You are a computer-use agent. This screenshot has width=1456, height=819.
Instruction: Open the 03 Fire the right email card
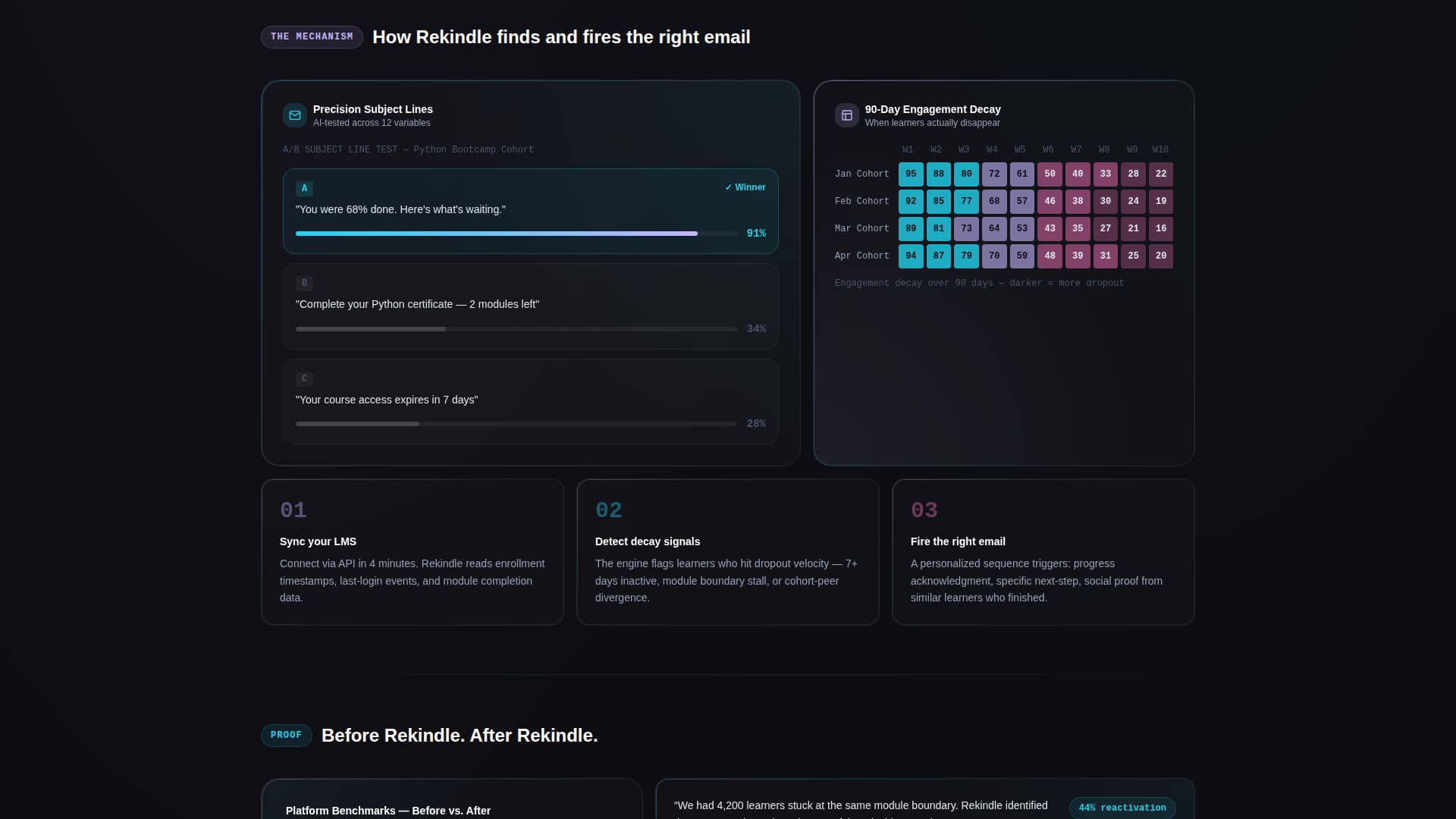pyautogui.click(x=1043, y=552)
